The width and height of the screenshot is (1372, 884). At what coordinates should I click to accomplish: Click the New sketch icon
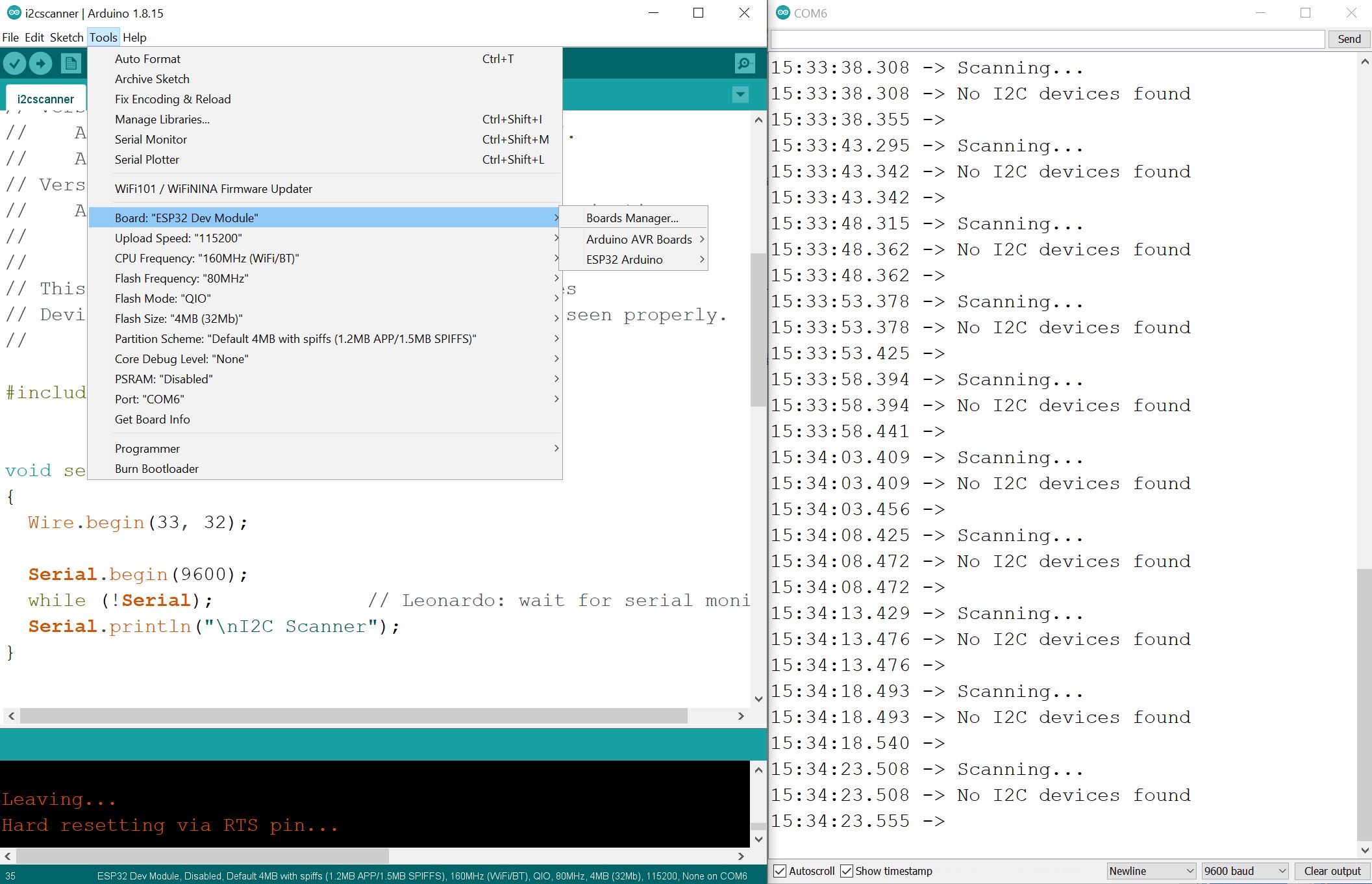click(x=71, y=63)
